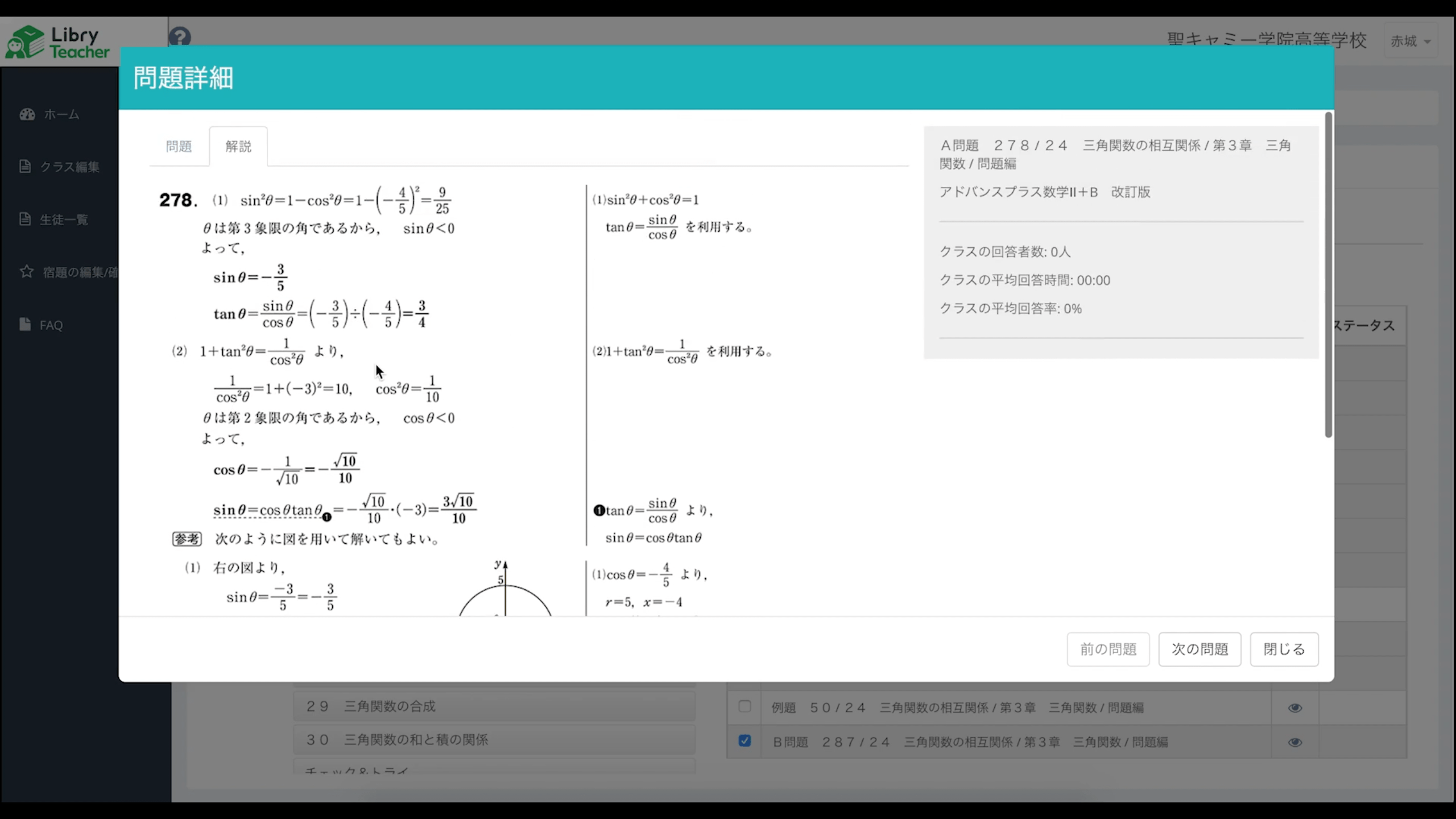Click the Libry Teacher logo
Screen dimensions: 1456x819
click(57, 42)
